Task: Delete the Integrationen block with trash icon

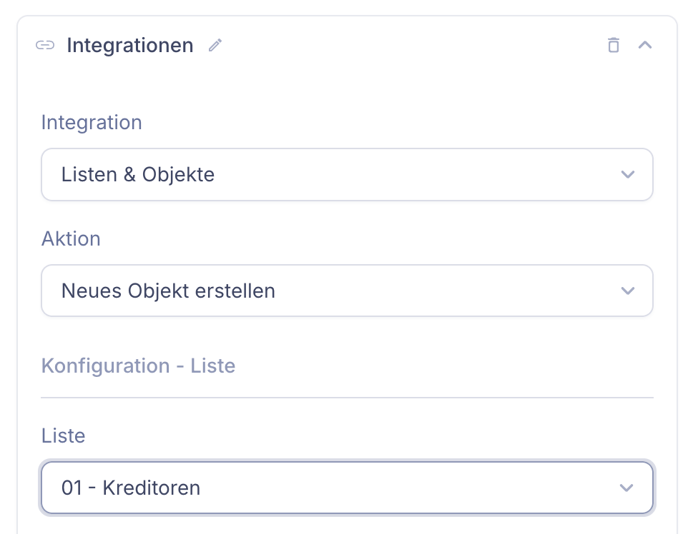Action: [613, 45]
